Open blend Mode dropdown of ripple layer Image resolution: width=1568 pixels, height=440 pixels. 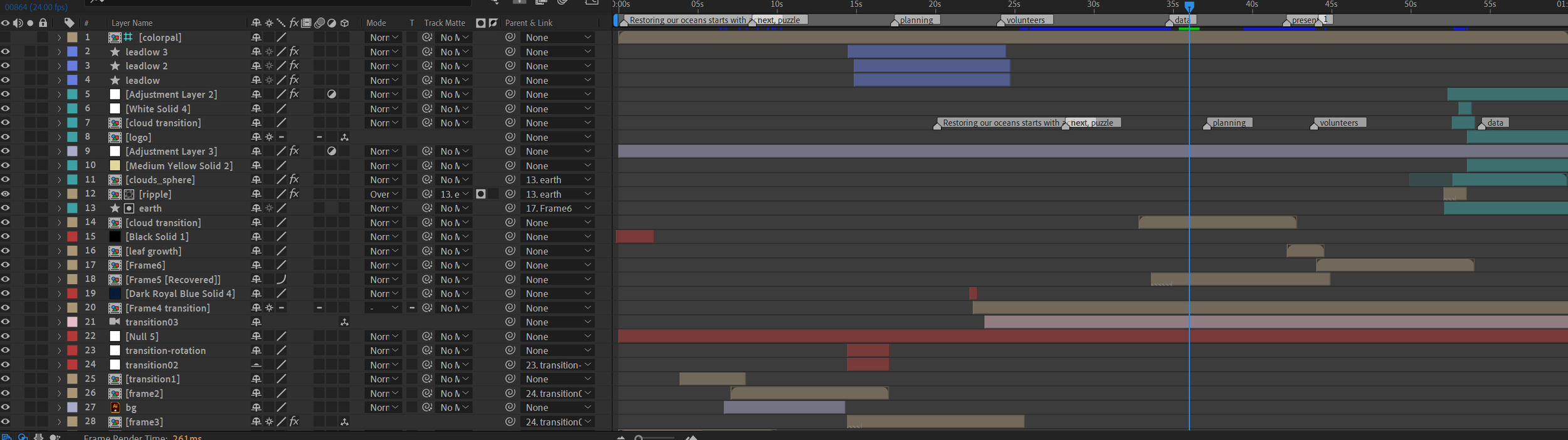pyautogui.click(x=383, y=194)
